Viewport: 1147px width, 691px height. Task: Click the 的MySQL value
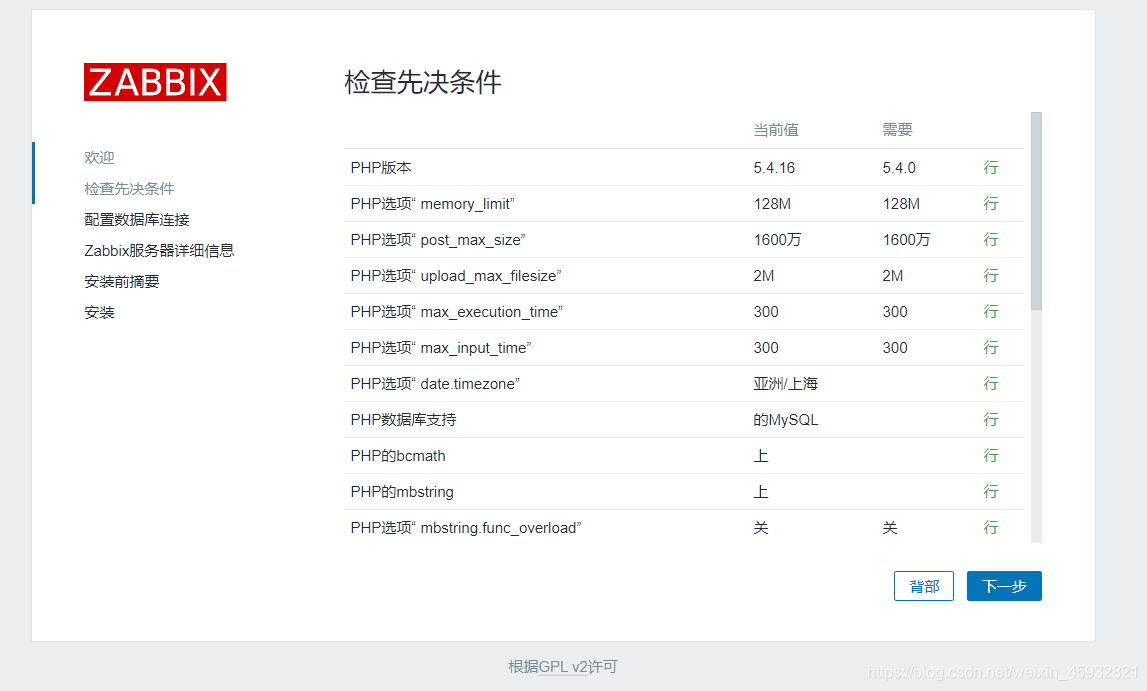point(786,420)
